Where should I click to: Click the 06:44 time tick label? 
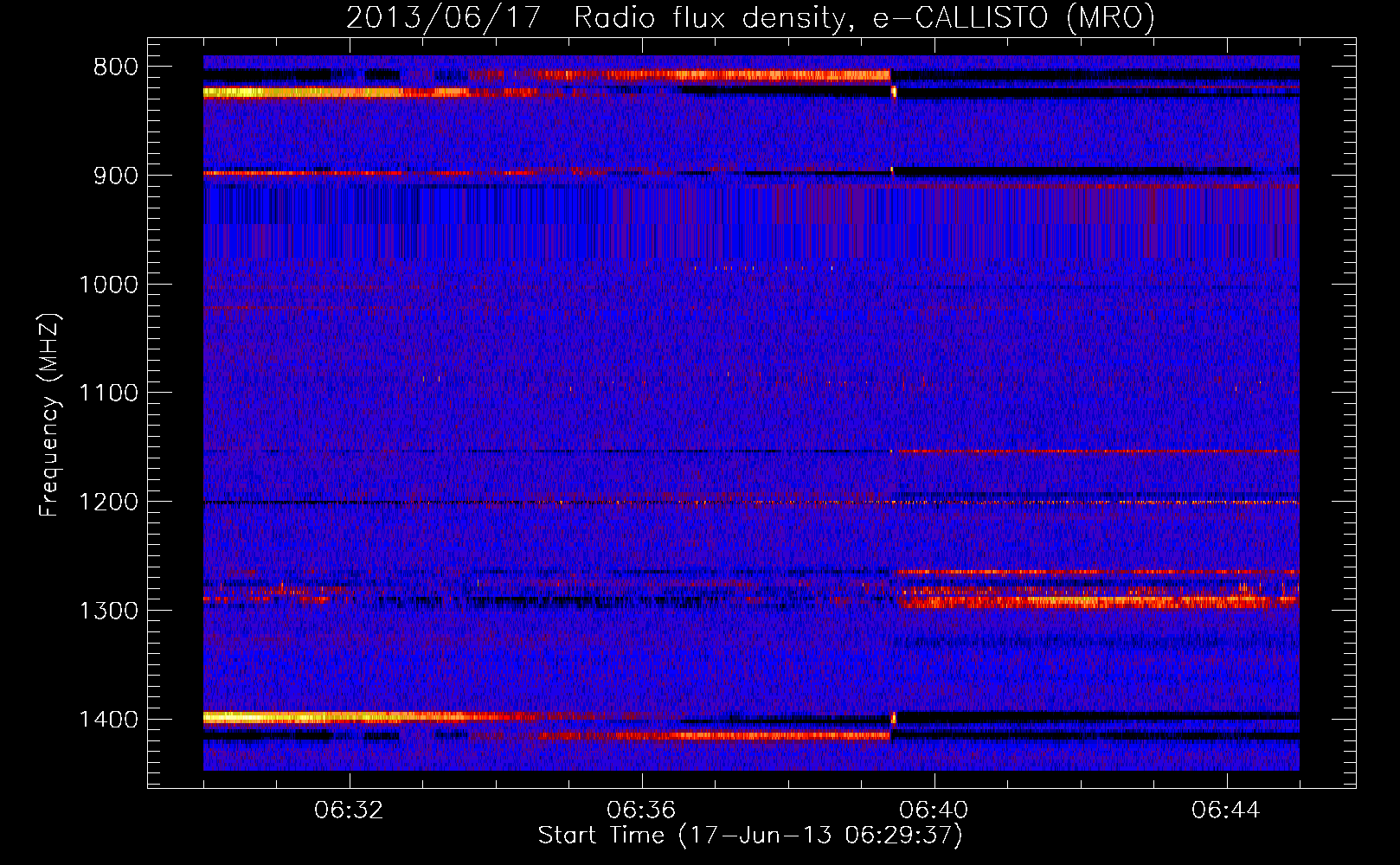pos(1226,811)
